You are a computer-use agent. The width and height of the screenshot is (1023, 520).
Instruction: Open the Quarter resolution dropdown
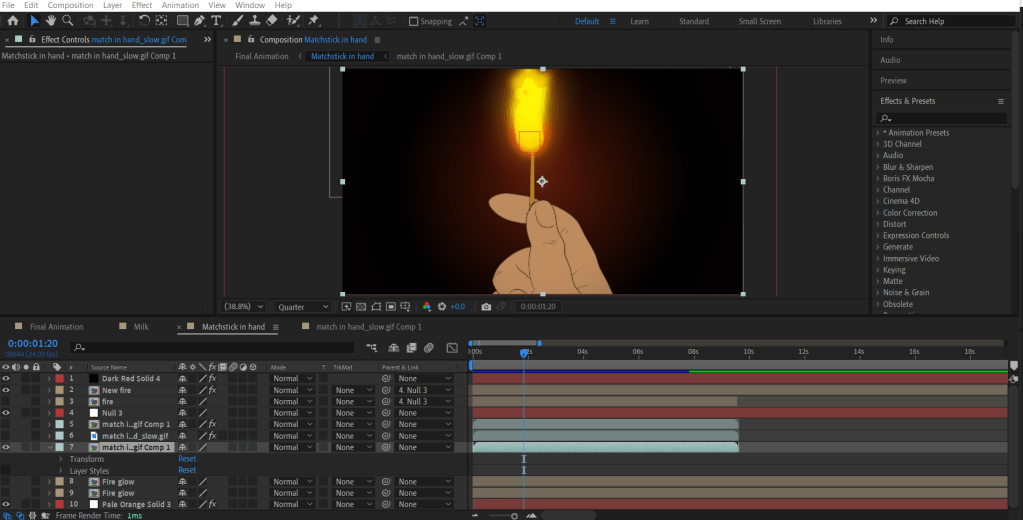[304, 307]
